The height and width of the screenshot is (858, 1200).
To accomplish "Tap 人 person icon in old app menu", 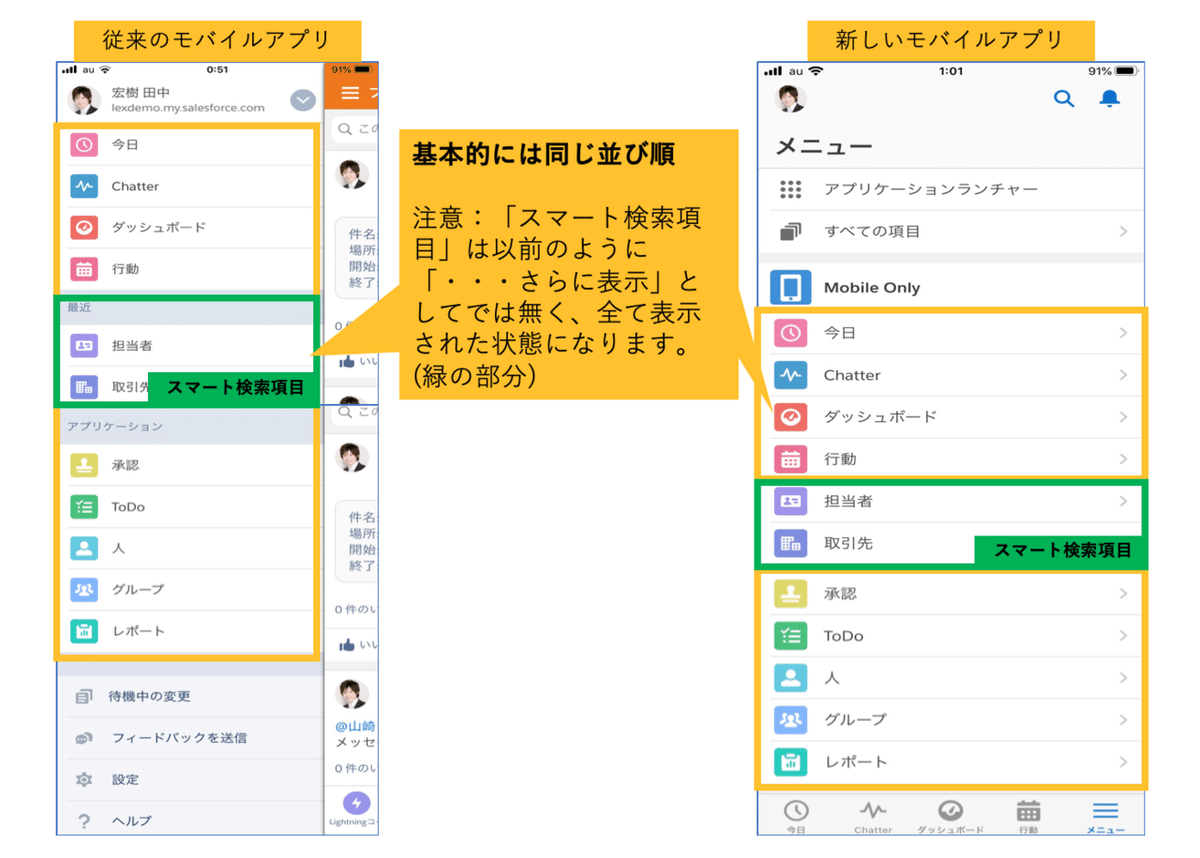I will click(x=84, y=548).
